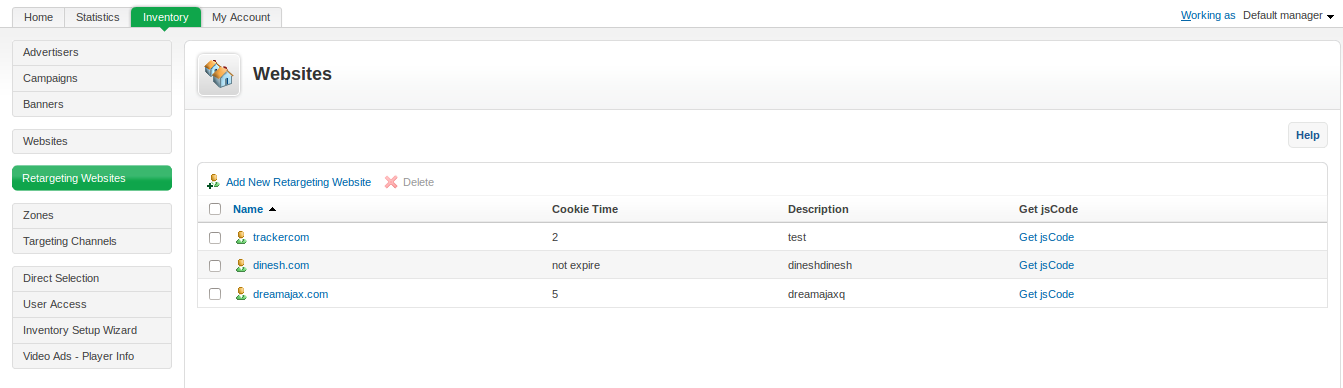Click the Add New Retargeting Website icon
This screenshot has width=1343, height=388.
coord(213,182)
